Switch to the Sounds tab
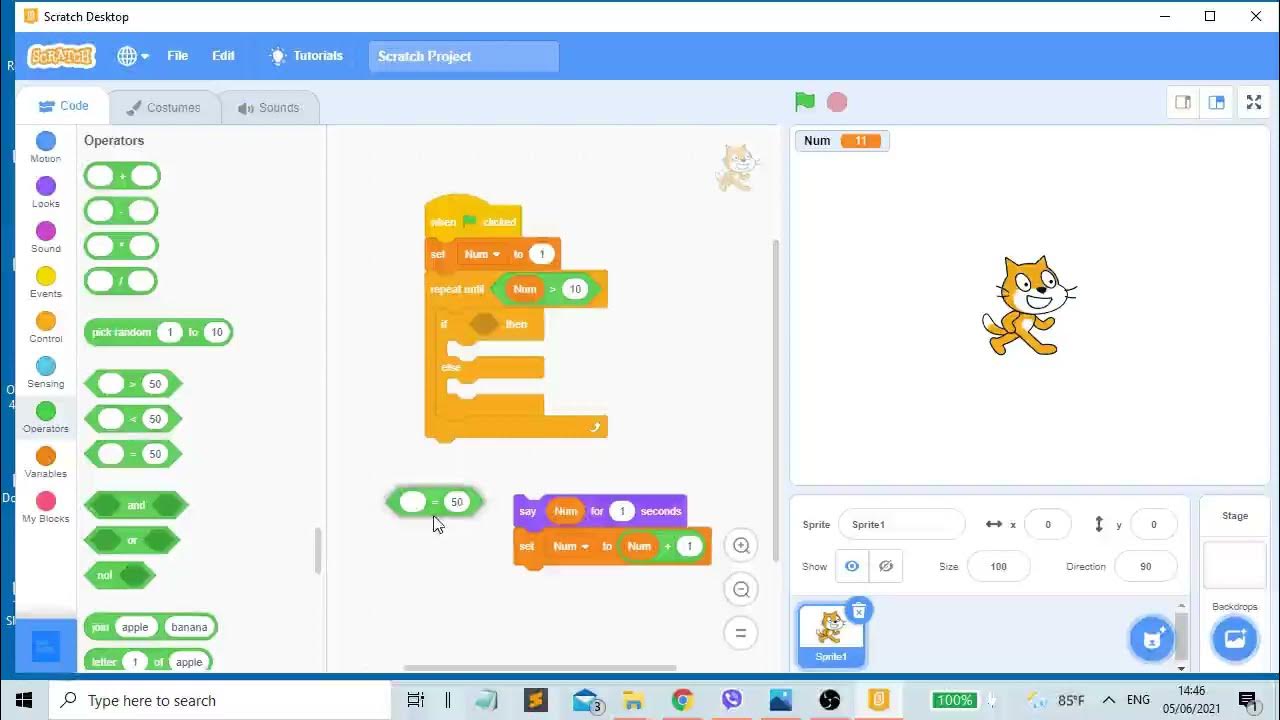 click(x=268, y=107)
